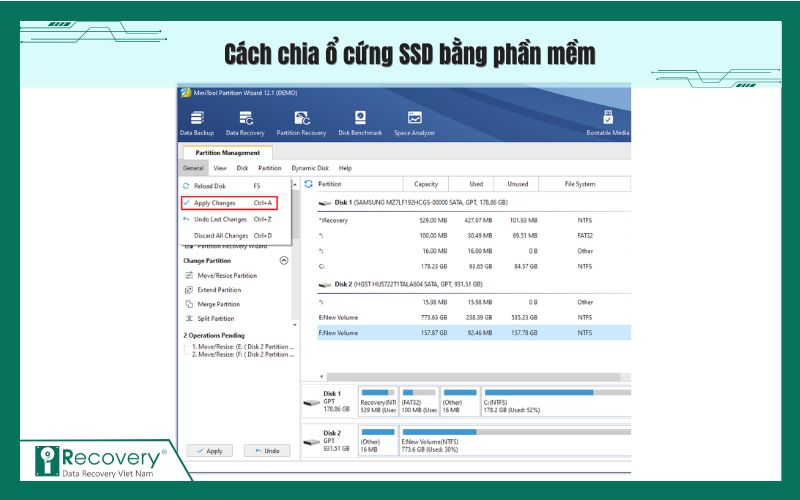Screen dimensions: 800x500
Task: Select the *:Recovery partition row
Action: click(473, 220)
